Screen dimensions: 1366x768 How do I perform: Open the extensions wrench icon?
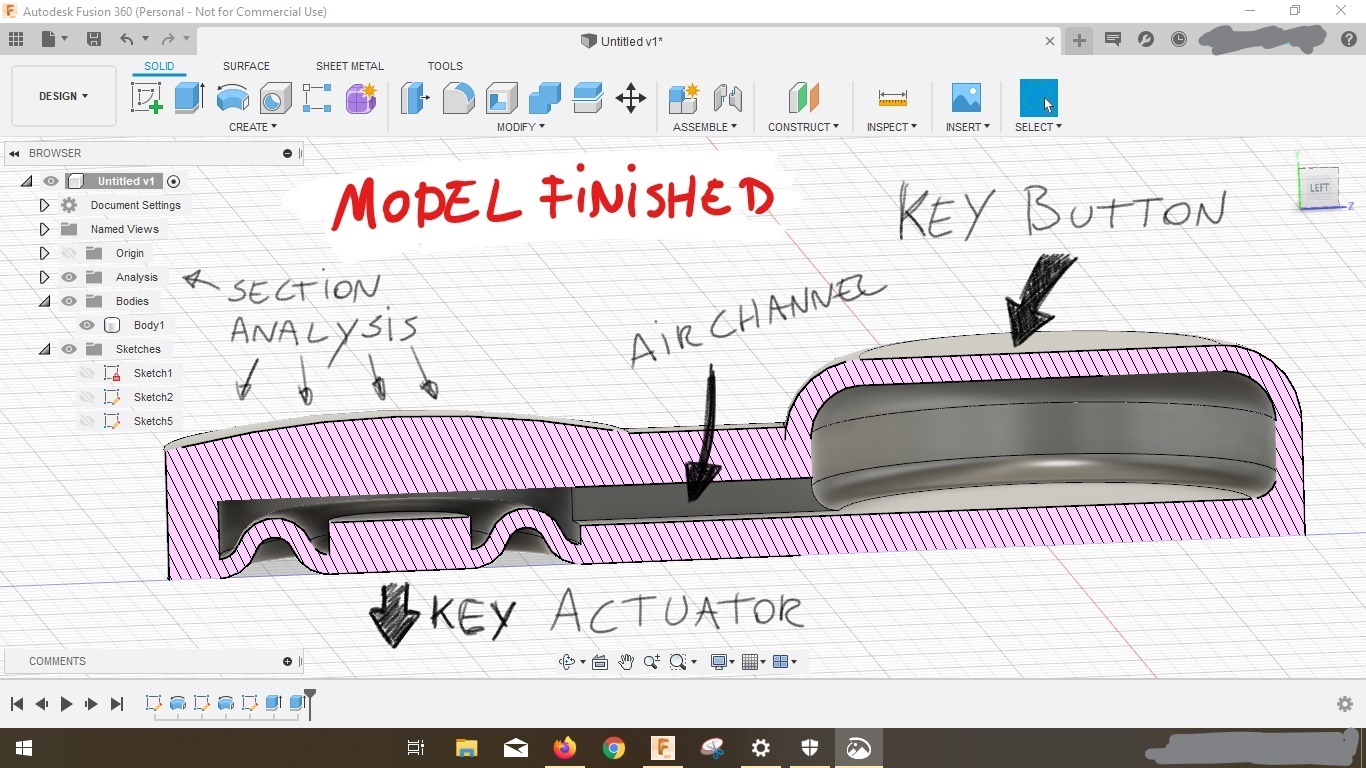(x=1146, y=39)
